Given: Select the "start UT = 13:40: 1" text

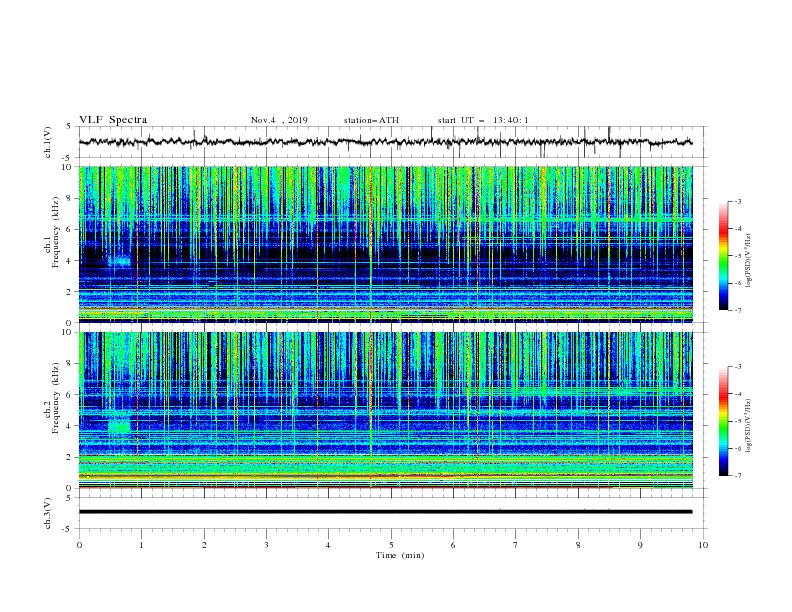Looking at the screenshot, I should (483, 120).
